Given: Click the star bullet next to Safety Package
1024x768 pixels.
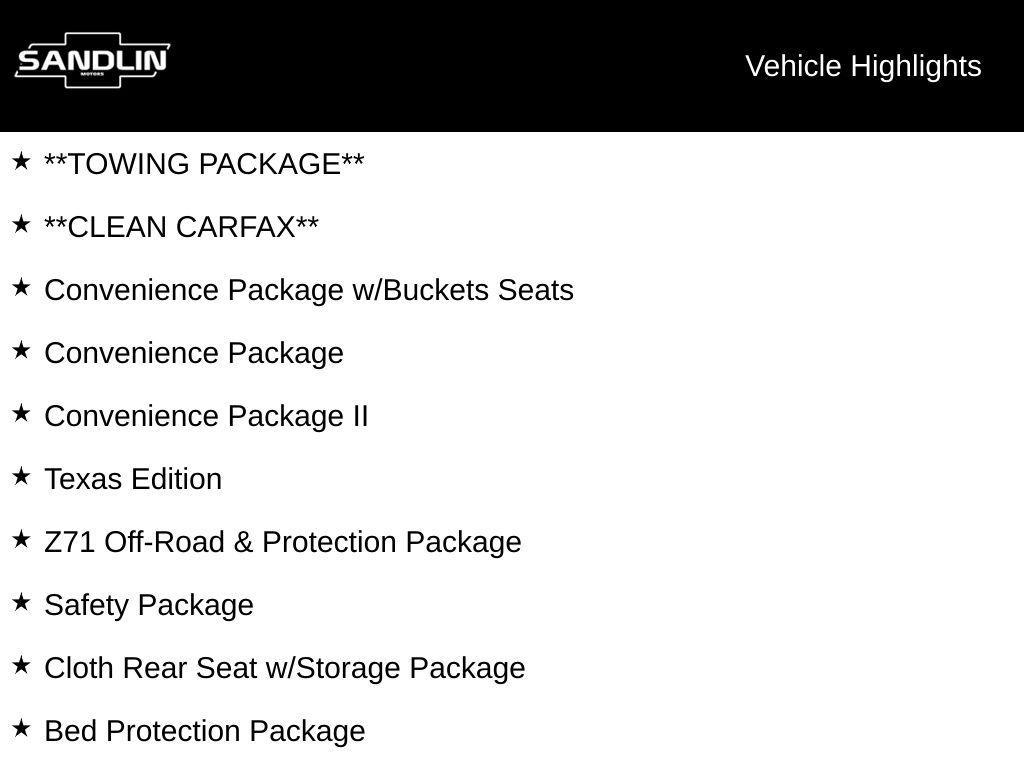Looking at the screenshot, I should pos(21,603).
